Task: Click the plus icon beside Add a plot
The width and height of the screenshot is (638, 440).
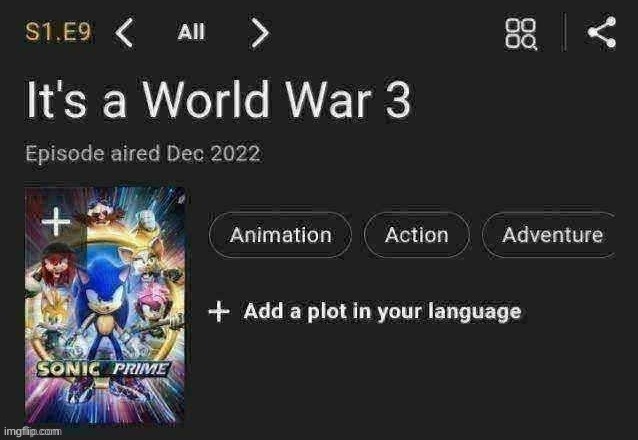Action: point(219,312)
